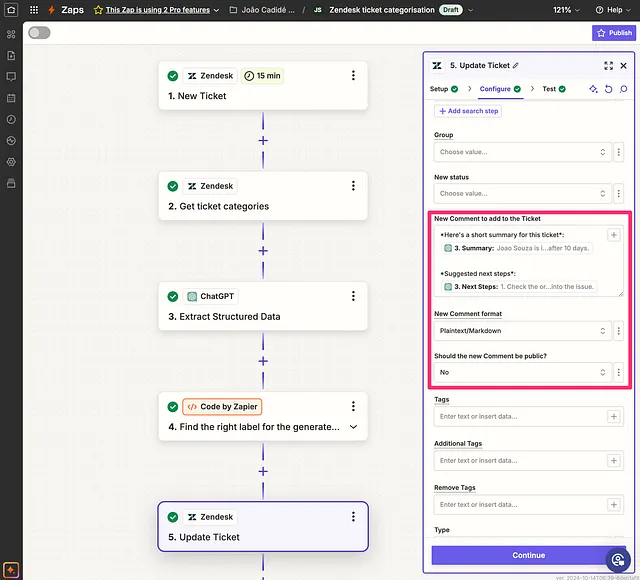Open more options for New Ticket step
This screenshot has width=640, height=580.
[353, 76]
